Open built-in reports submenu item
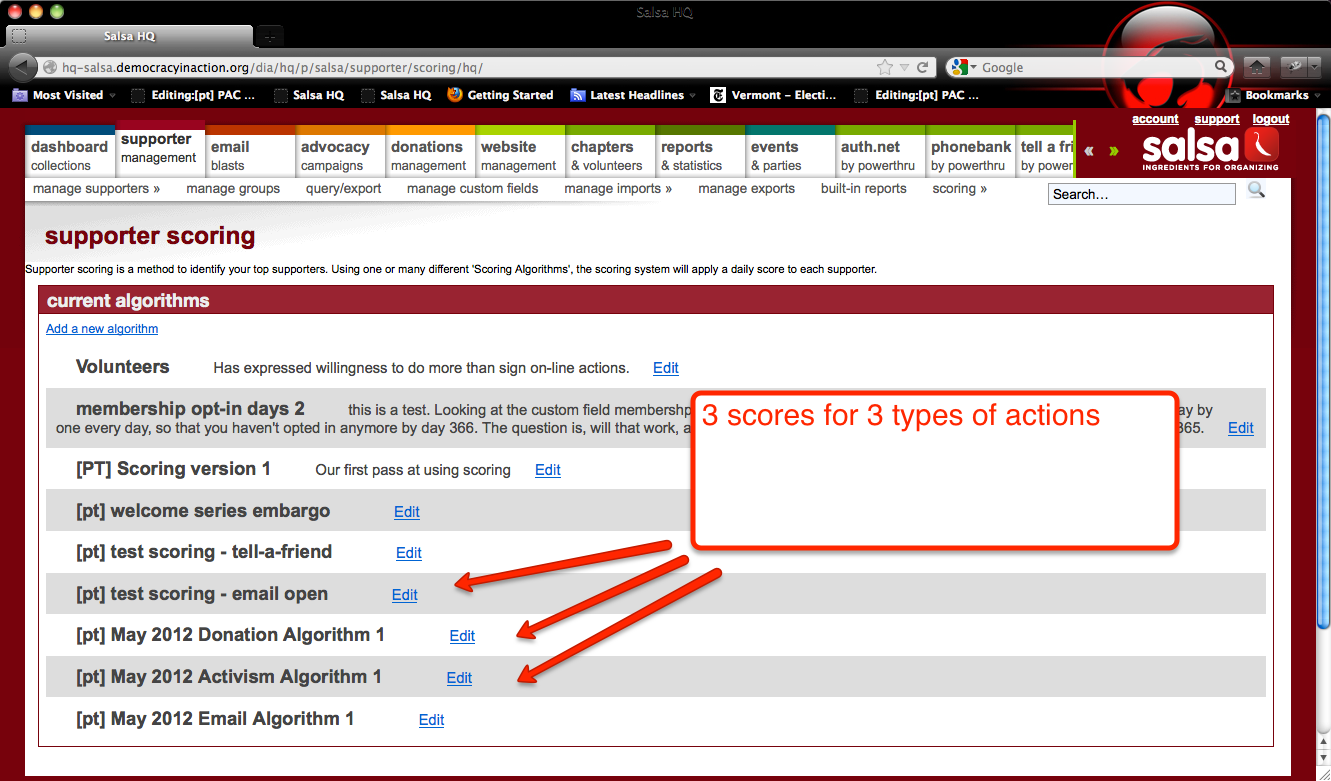This screenshot has width=1331, height=781. tap(863, 188)
